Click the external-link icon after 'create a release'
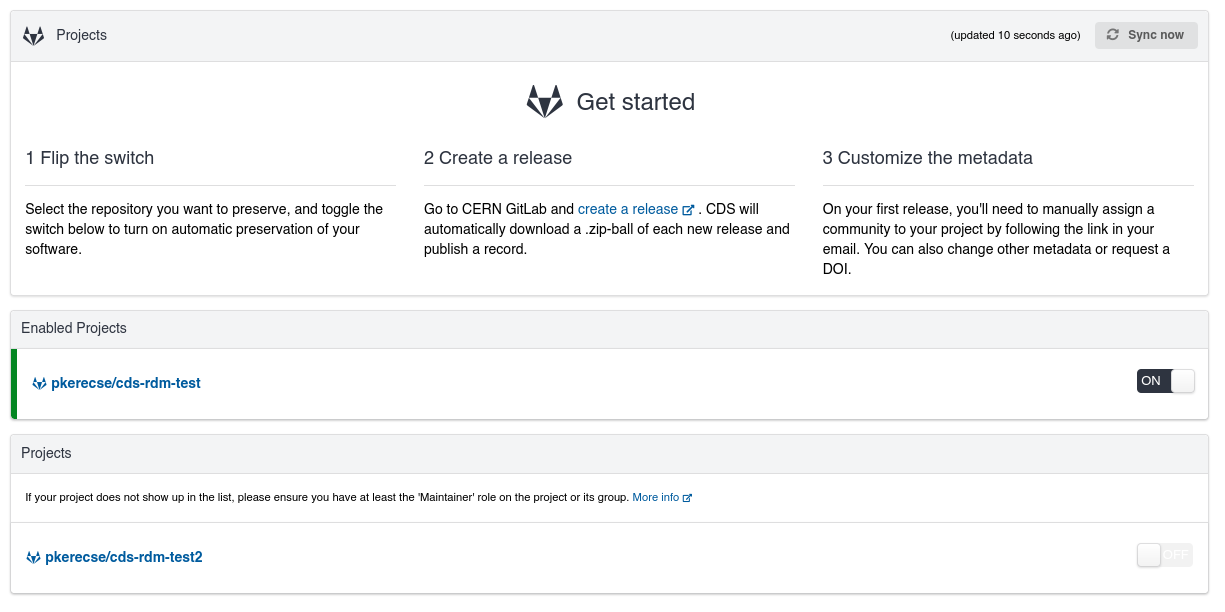This screenshot has height=612, width=1225. (688, 210)
